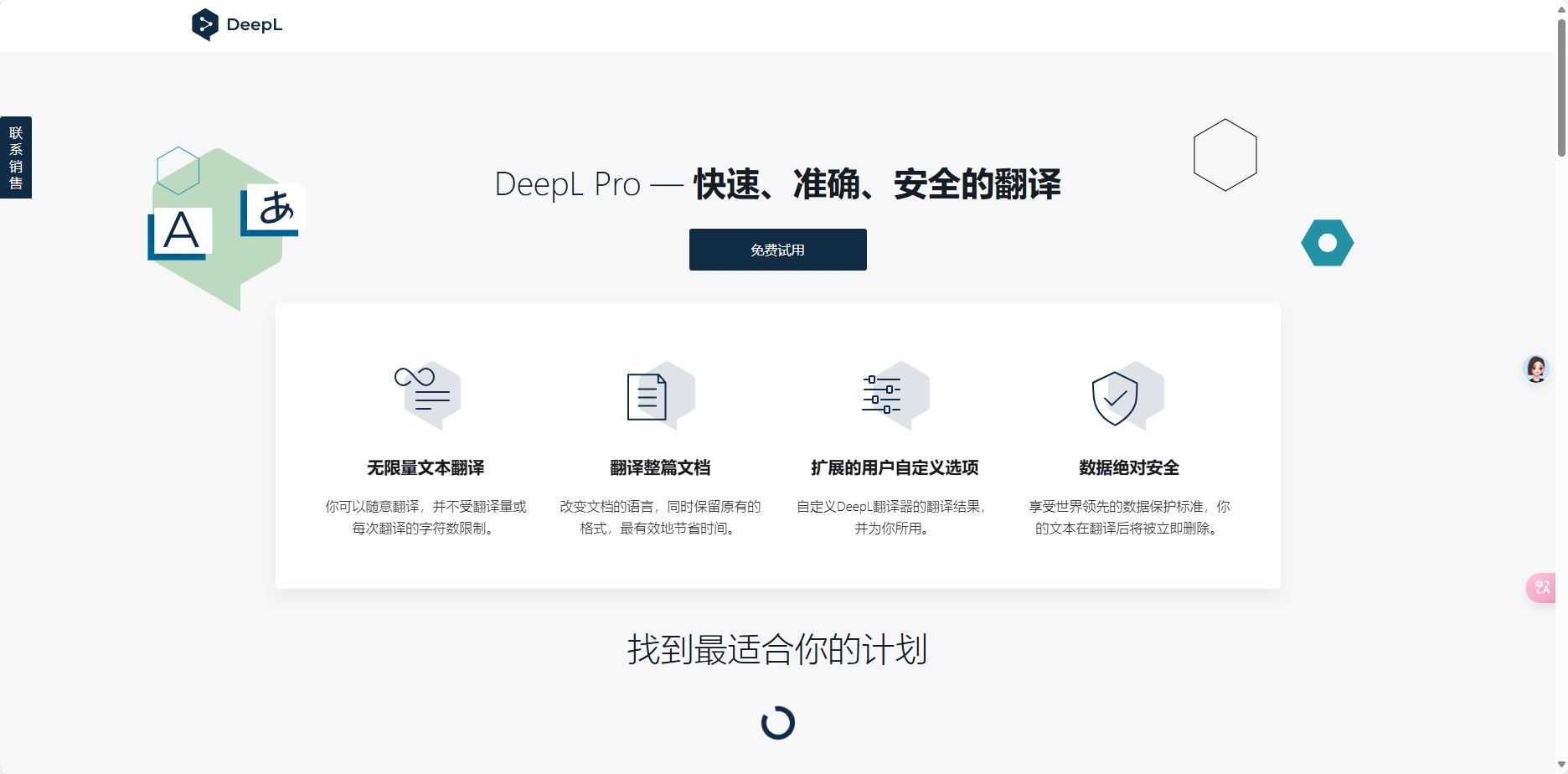Open the 联系销售 contact sales panel
Screen dimensions: 1568x774
pos(15,157)
